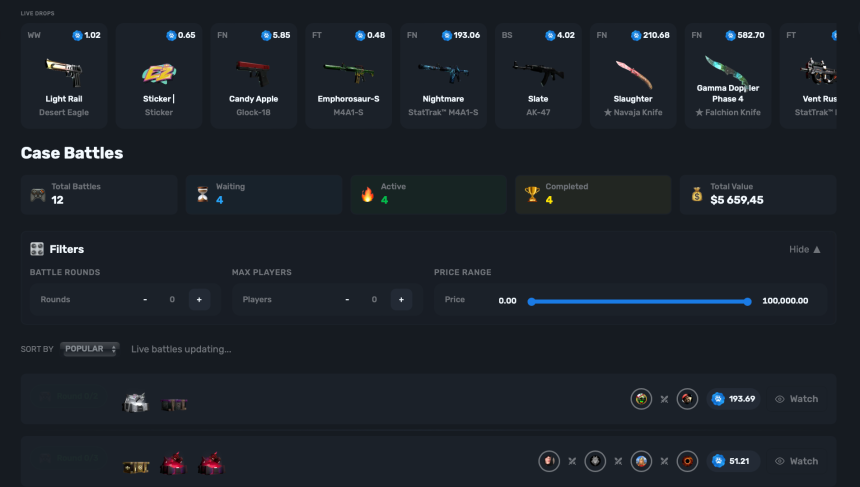Collapse filters with the Hide button

pos(805,250)
